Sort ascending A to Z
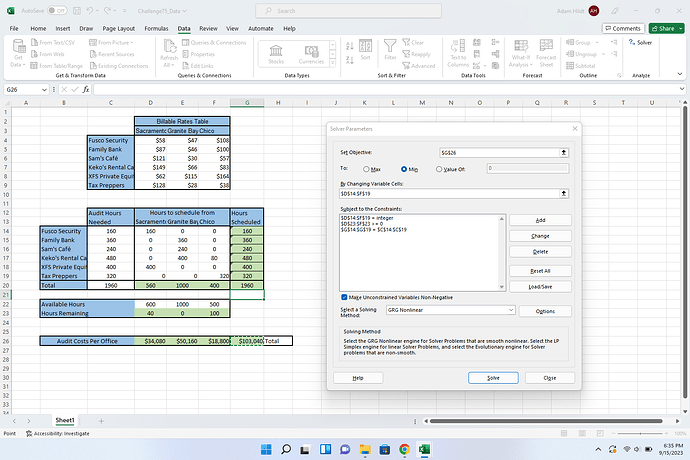The height and width of the screenshot is (460, 690). coord(350,46)
